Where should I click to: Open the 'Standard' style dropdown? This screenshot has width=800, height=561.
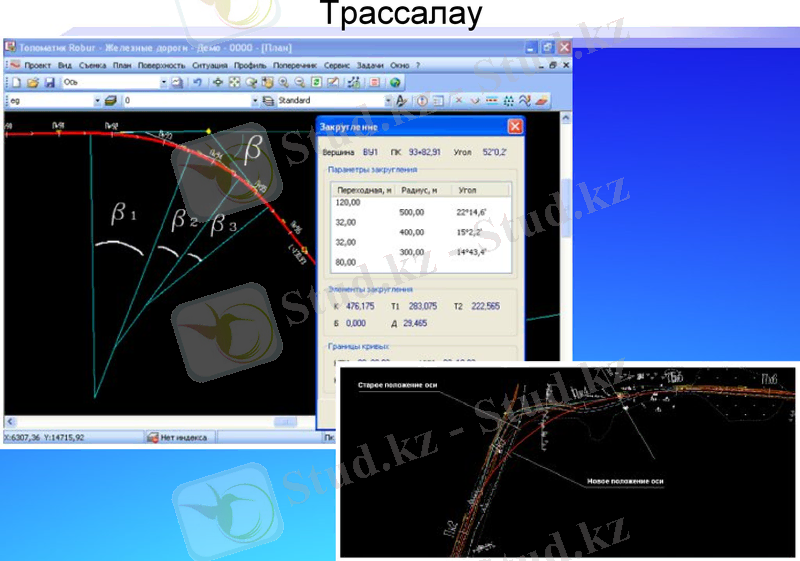click(x=388, y=101)
